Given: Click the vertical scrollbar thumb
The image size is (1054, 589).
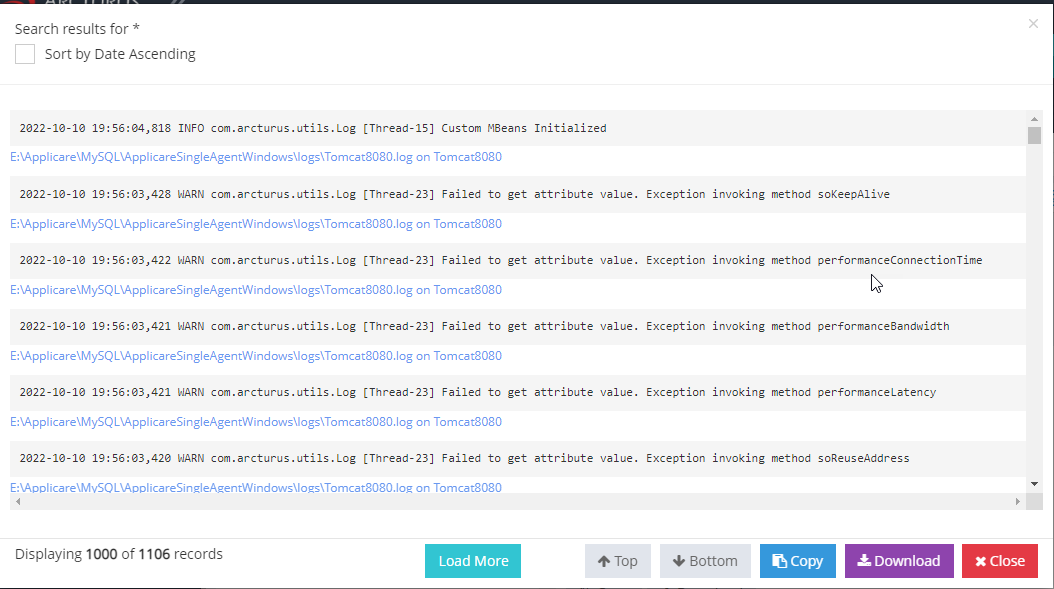Looking at the screenshot, I should [1034, 136].
